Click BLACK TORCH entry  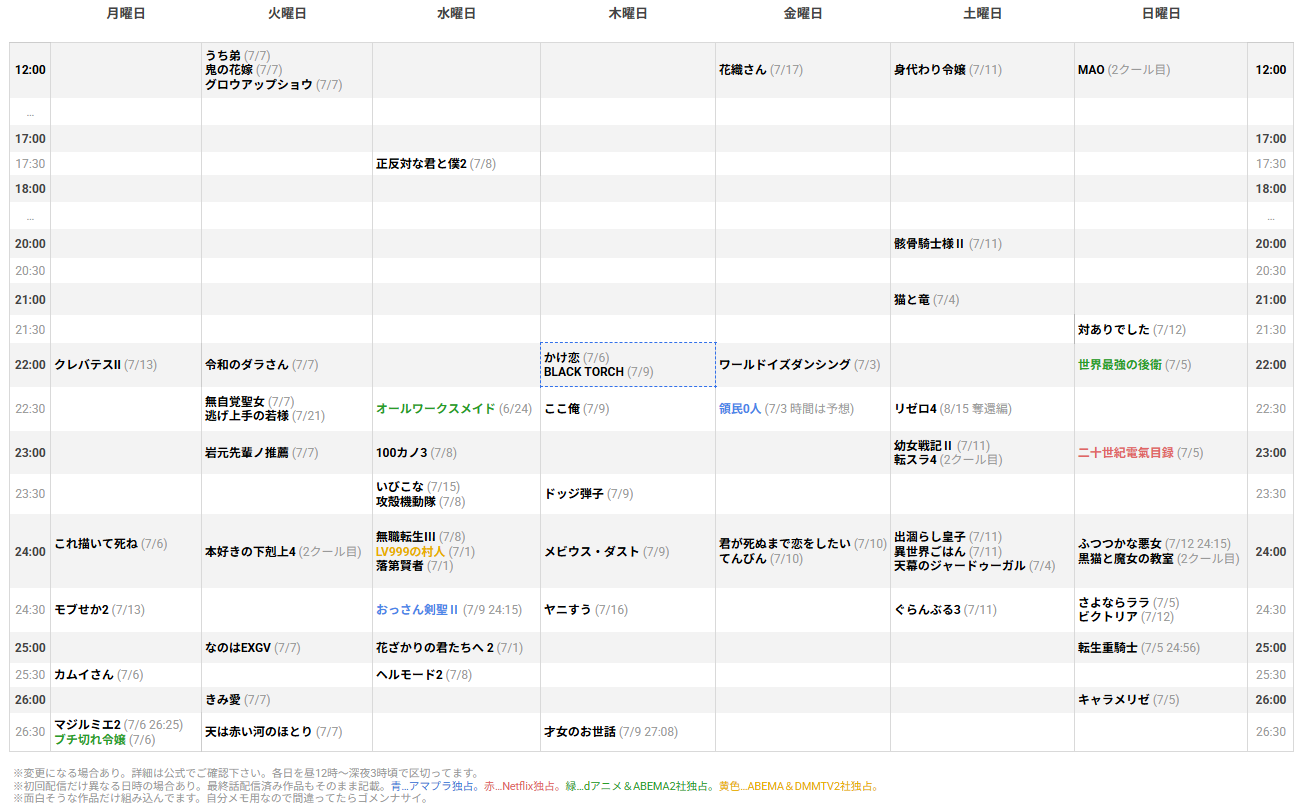tap(584, 372)
